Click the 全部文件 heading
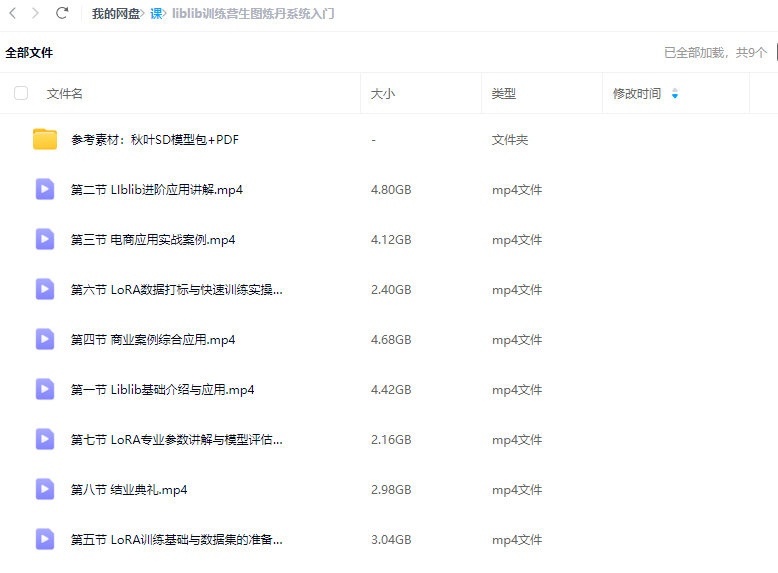 tap(29, 53)
